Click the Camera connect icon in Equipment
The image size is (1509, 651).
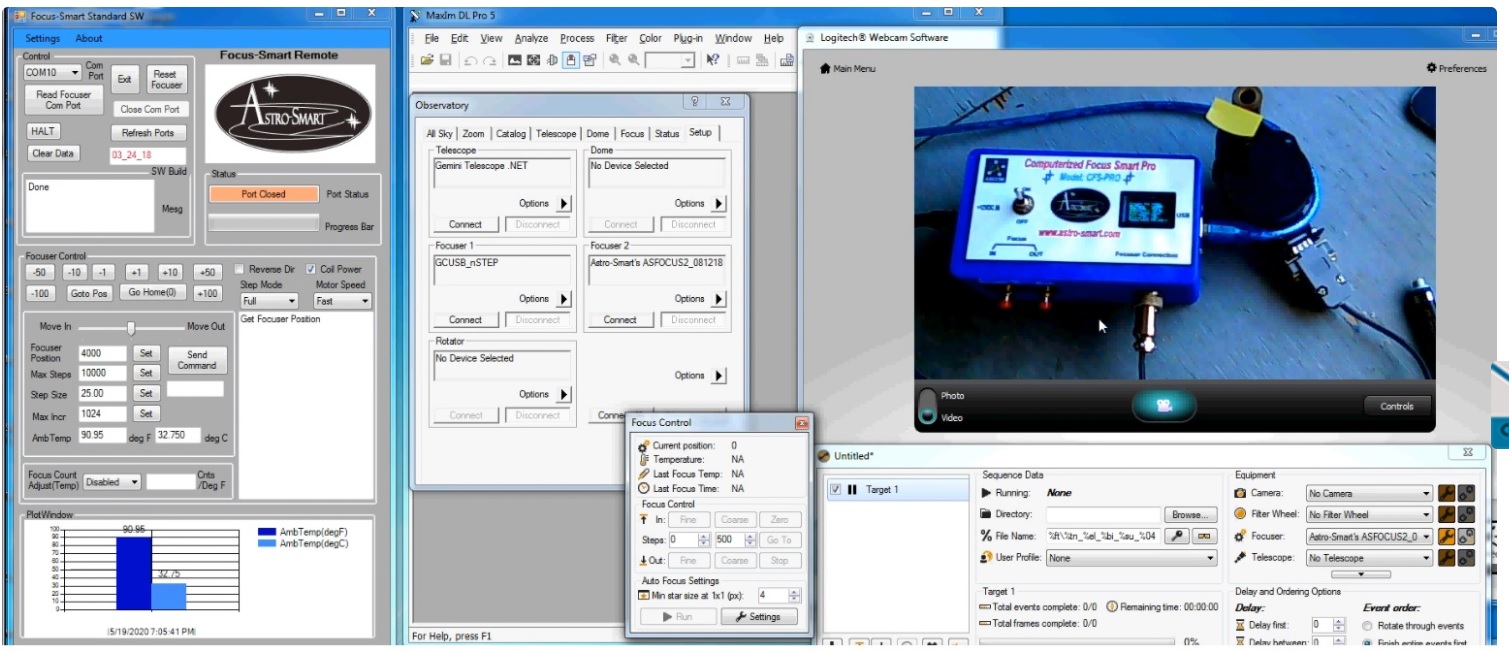pos(1466,493)
